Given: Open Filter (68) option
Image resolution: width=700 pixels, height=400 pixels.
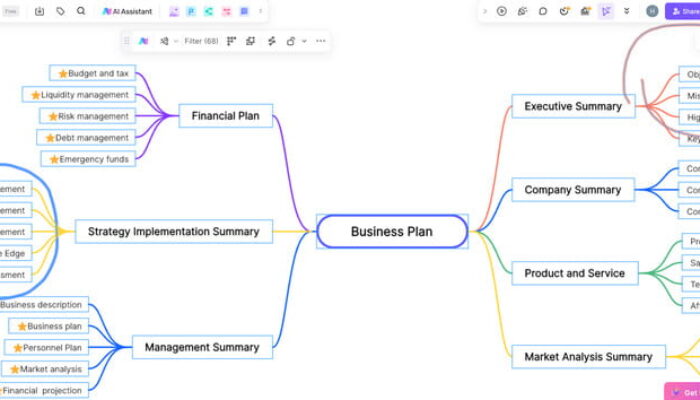Looking at the screenshot, I should point(201,41).
